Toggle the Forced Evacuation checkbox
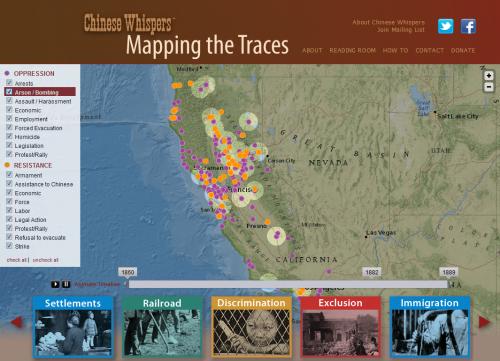 9,127
